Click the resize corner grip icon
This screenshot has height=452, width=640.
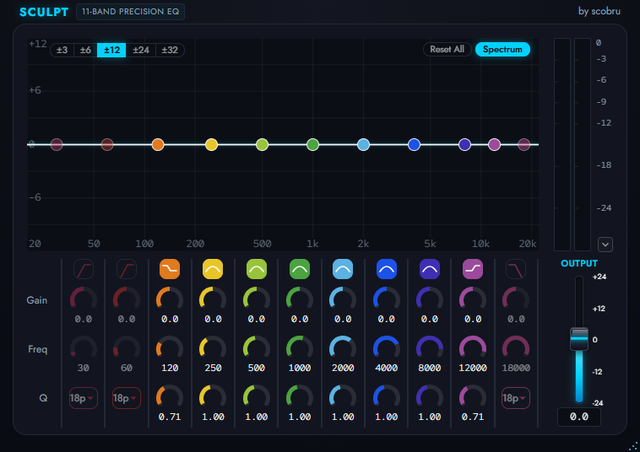point(633,446)
